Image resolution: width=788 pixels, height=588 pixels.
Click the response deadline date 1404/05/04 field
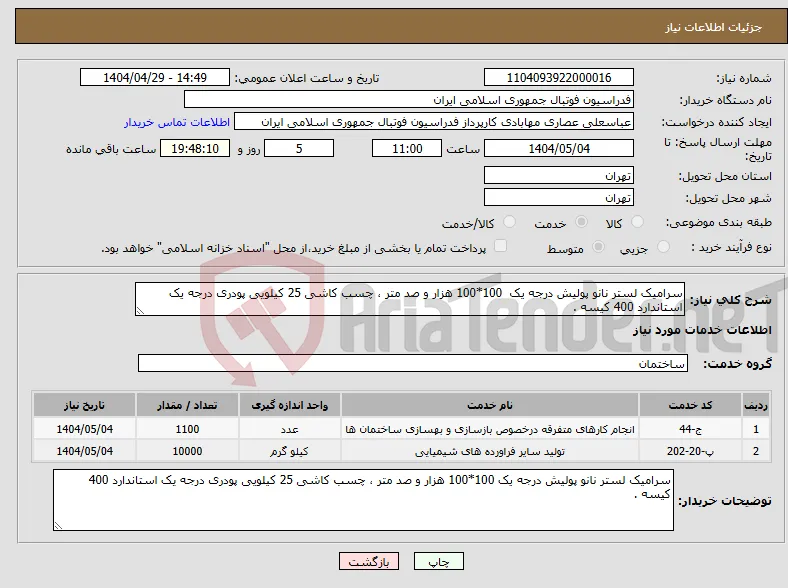pyautogui.click(x=559, y=148)
